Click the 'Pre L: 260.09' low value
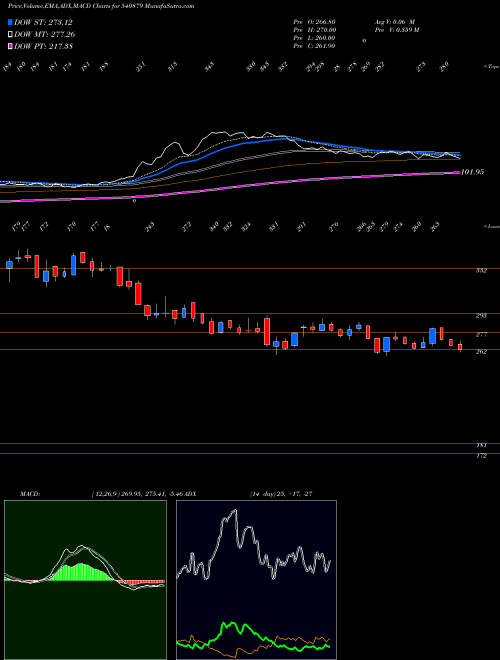This screenshot has height=660, width=500. pos(314,38)
